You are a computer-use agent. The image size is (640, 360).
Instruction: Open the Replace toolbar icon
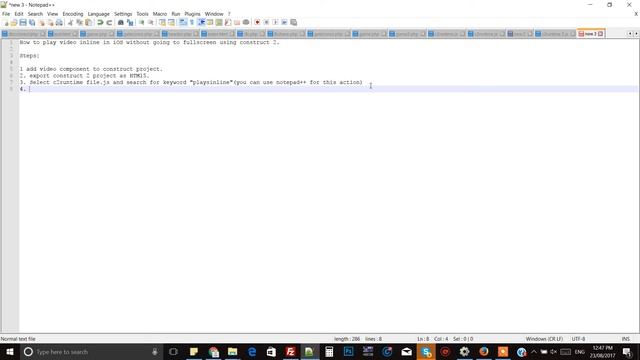pos(130,22)
